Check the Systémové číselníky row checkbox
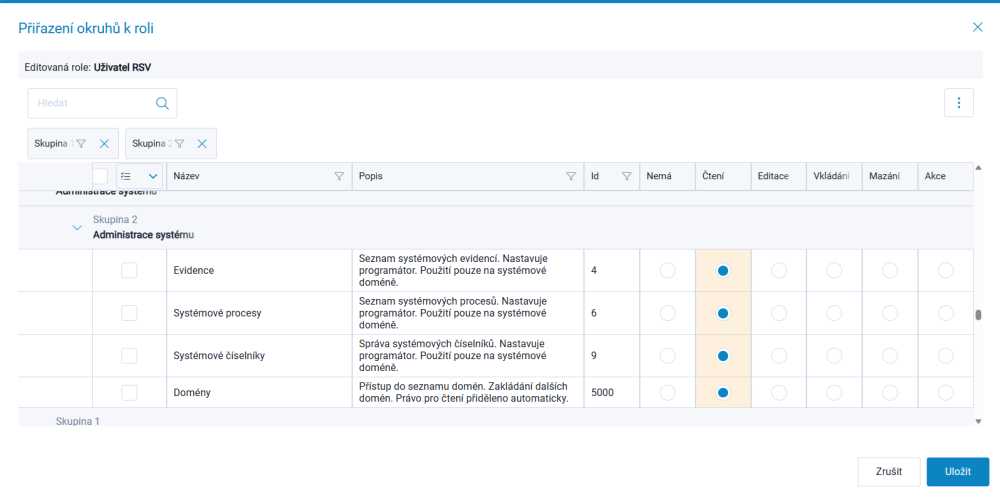1000x497 pixels. click(129, 356)
